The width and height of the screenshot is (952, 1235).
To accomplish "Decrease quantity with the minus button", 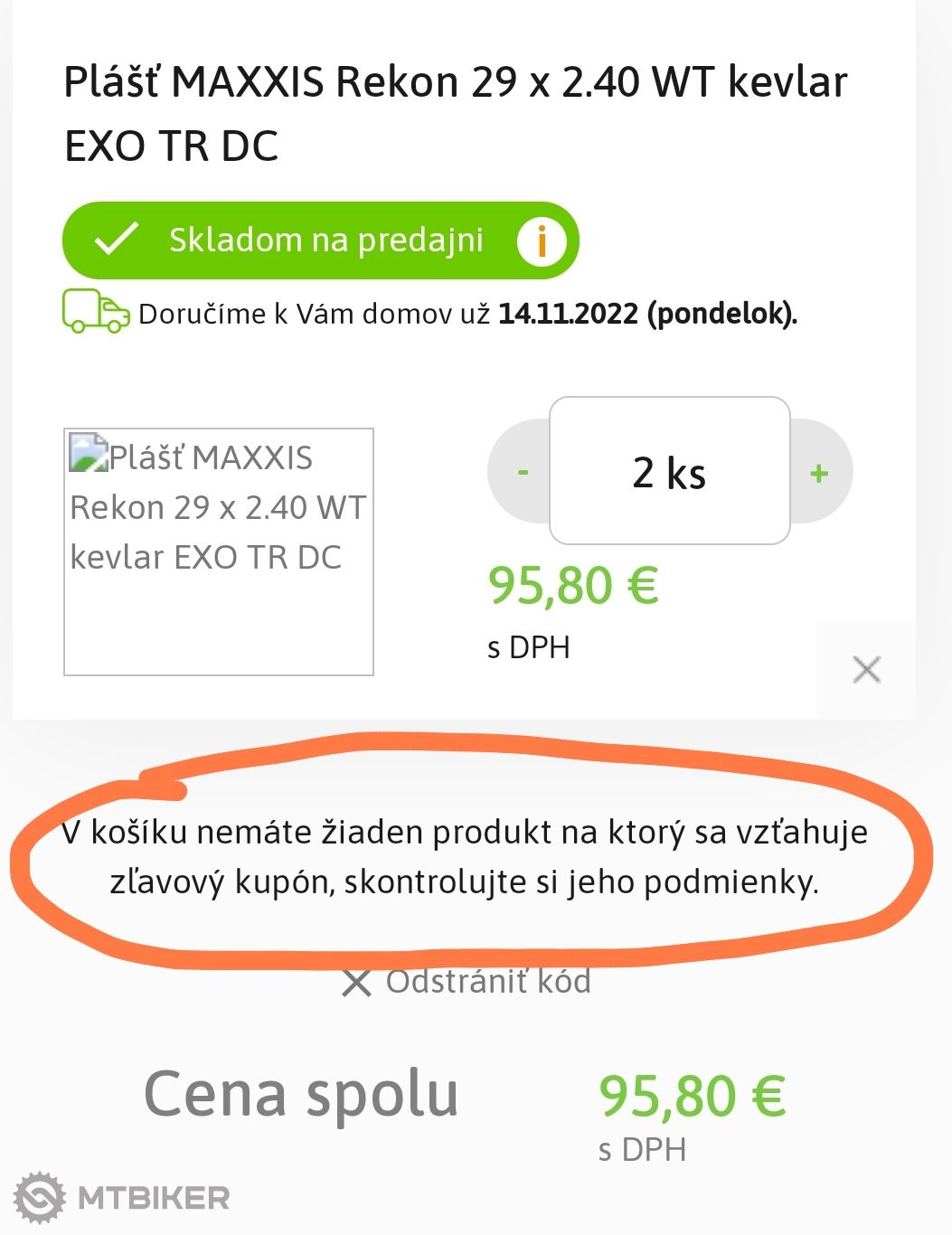I will [x=523, y=472].
